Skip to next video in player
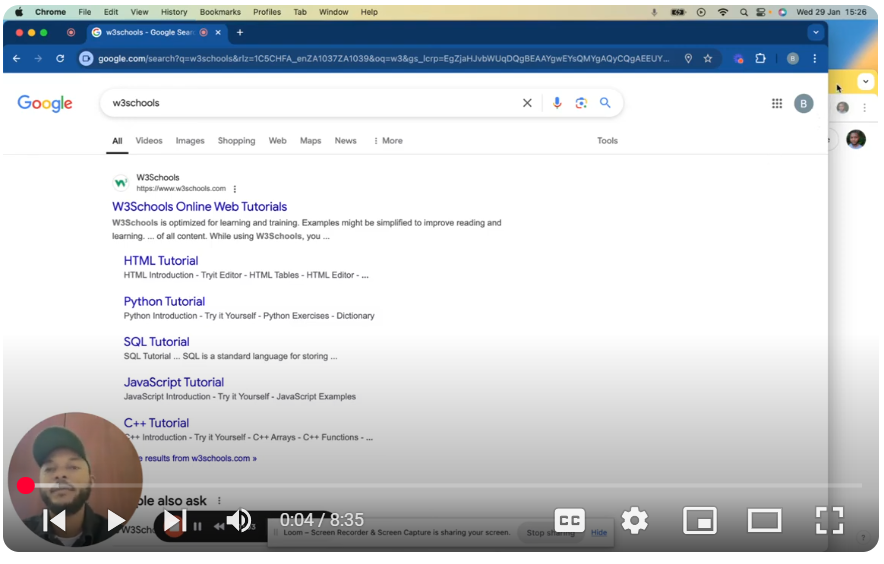Viewport: 884px width, 564px height. coord(175,521)
